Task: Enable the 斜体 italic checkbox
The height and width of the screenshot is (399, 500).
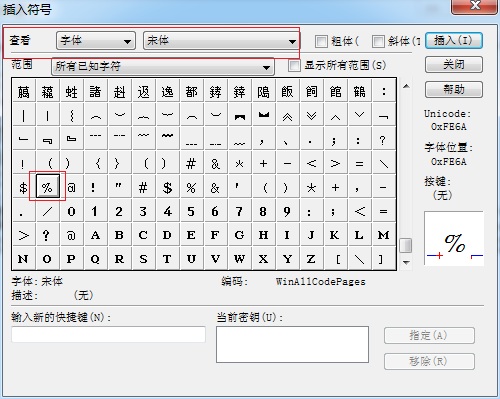Action: click(378, 41)
